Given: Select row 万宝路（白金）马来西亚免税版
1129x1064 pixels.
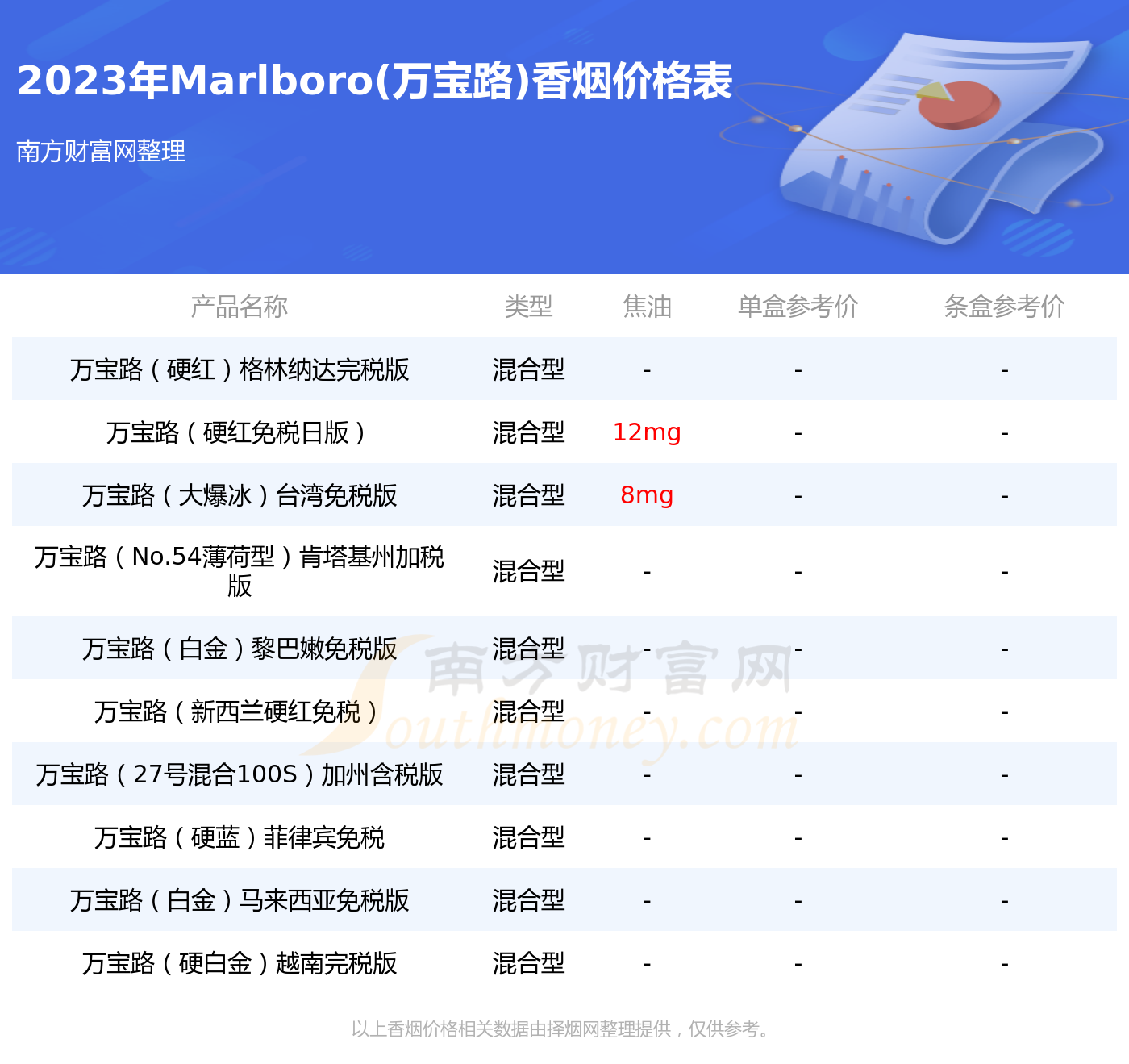Looking at the screenshot, I should point(564,899).
